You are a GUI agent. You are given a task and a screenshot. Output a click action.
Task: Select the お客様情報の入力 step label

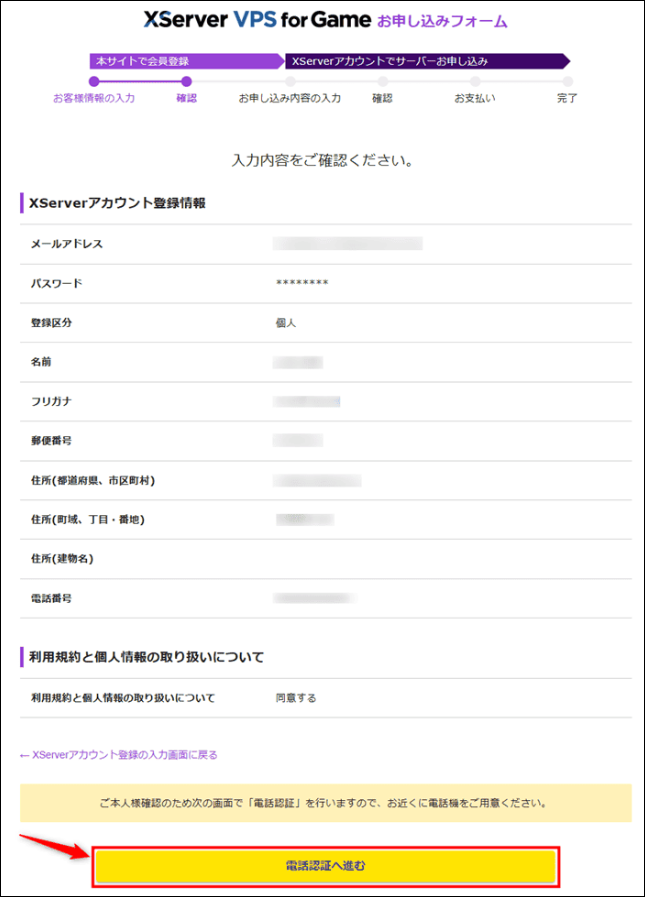click(94, 98)
